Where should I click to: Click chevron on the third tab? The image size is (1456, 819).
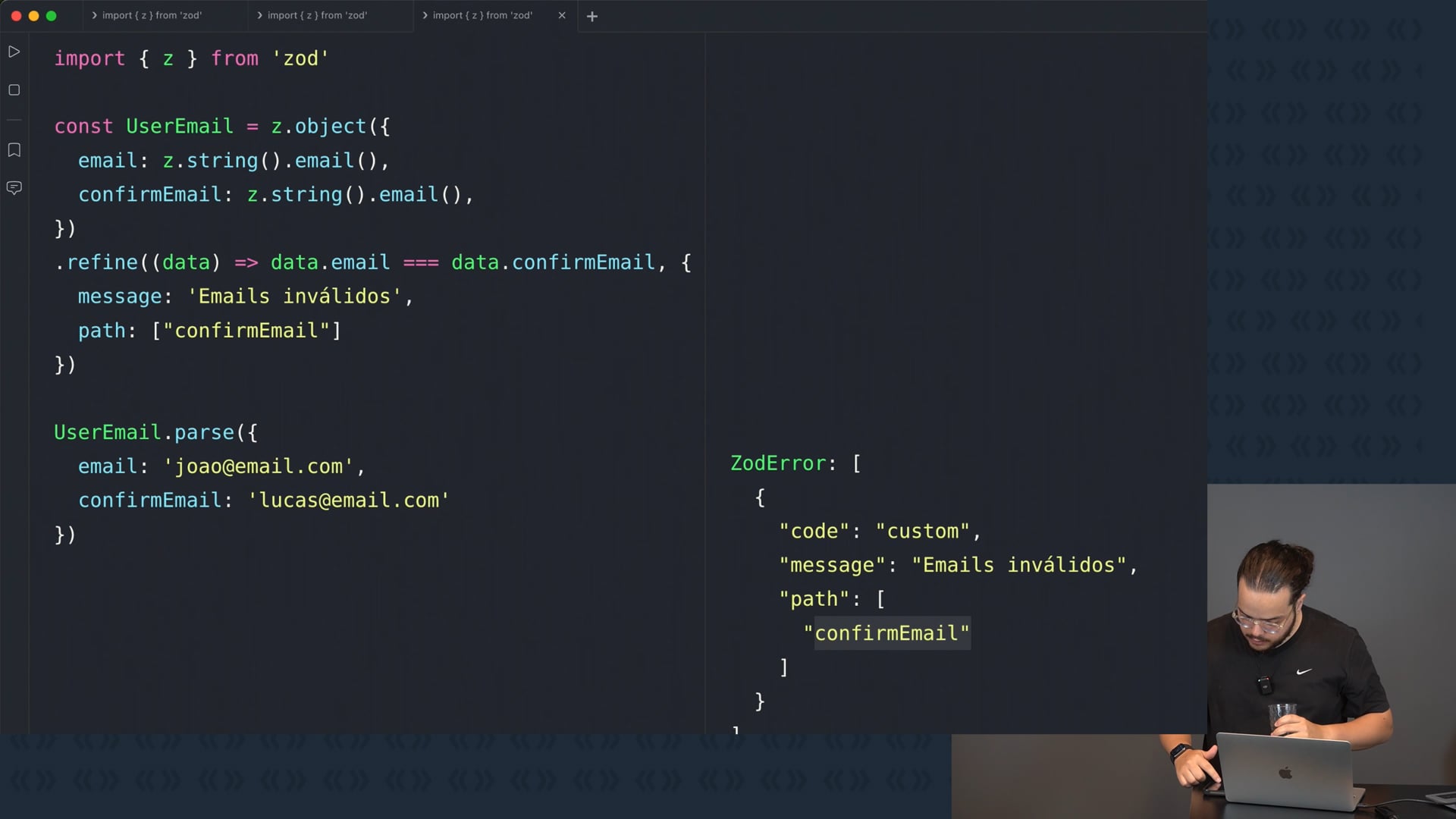(425, 15)
